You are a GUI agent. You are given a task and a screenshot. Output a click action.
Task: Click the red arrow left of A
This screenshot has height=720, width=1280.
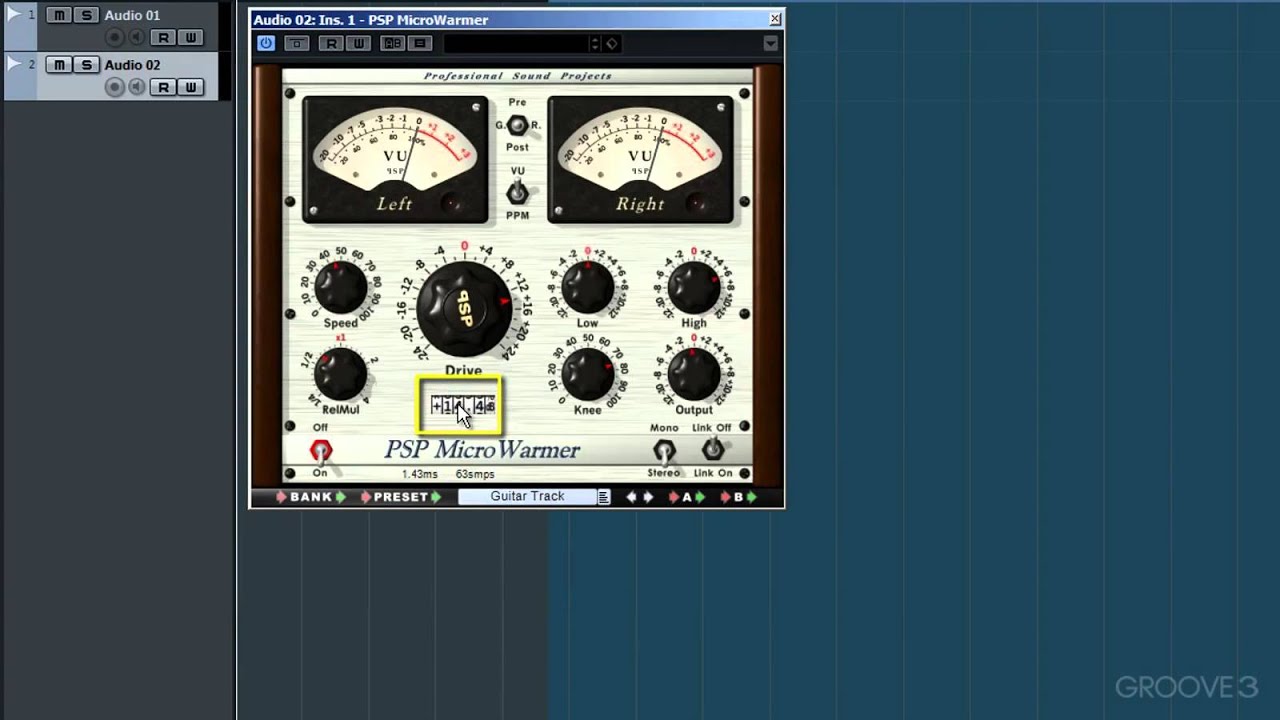tap(674, 497)
